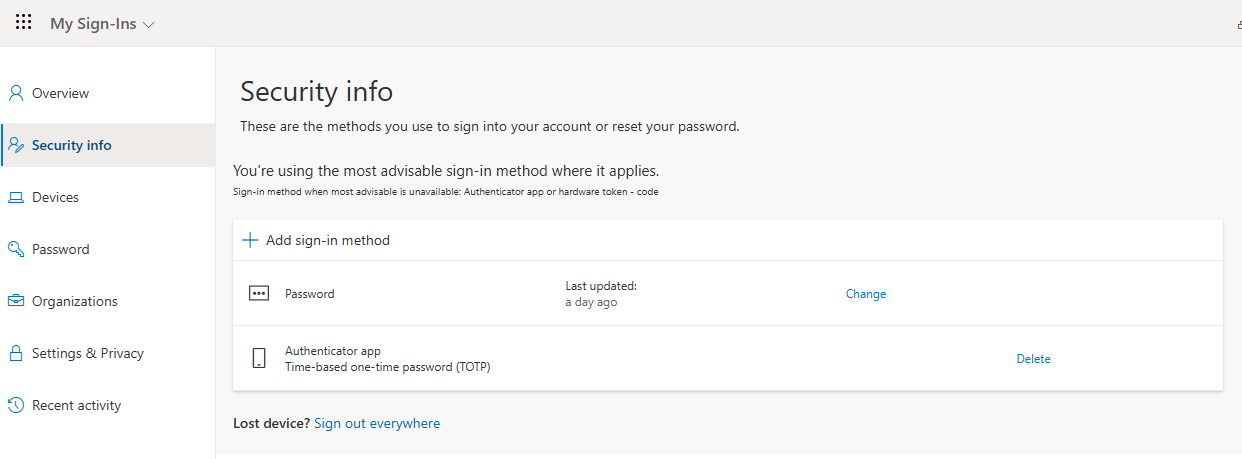Click the plus icon for adding sign-in method
This screenshot has height=459, width=1242.
251,240
